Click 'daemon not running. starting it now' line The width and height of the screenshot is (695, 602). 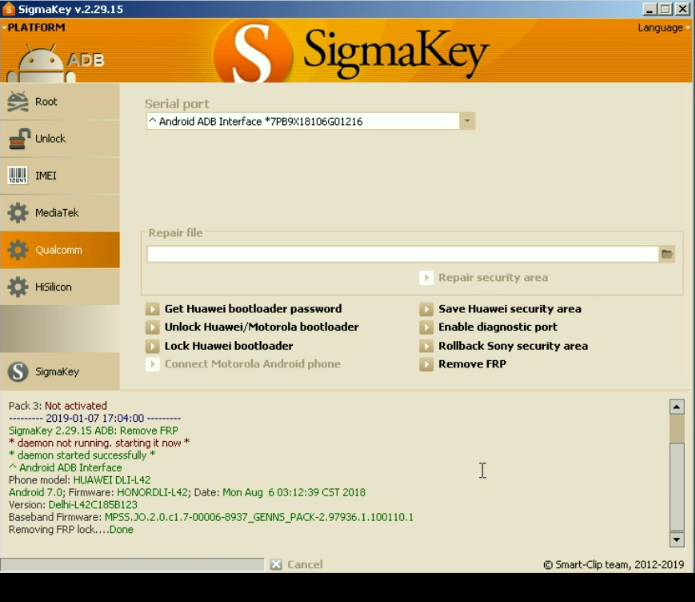click(99, 443)
